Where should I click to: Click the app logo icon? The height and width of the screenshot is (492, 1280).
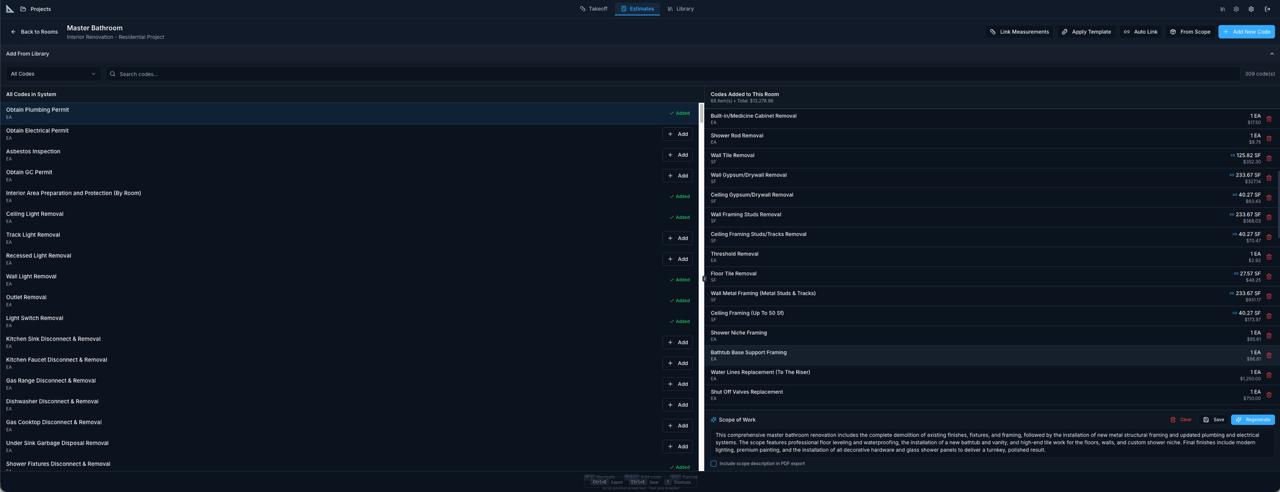click(x=10, y=9)
